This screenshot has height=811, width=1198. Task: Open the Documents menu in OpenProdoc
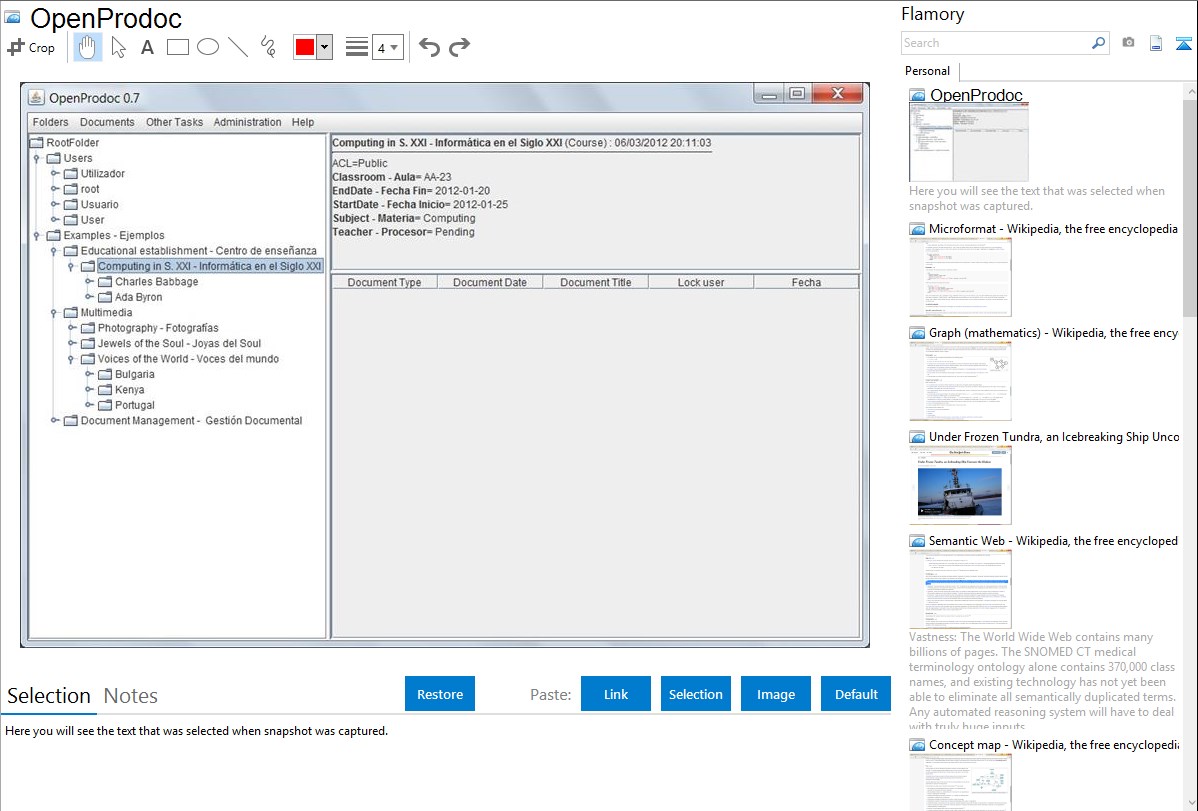107,122
